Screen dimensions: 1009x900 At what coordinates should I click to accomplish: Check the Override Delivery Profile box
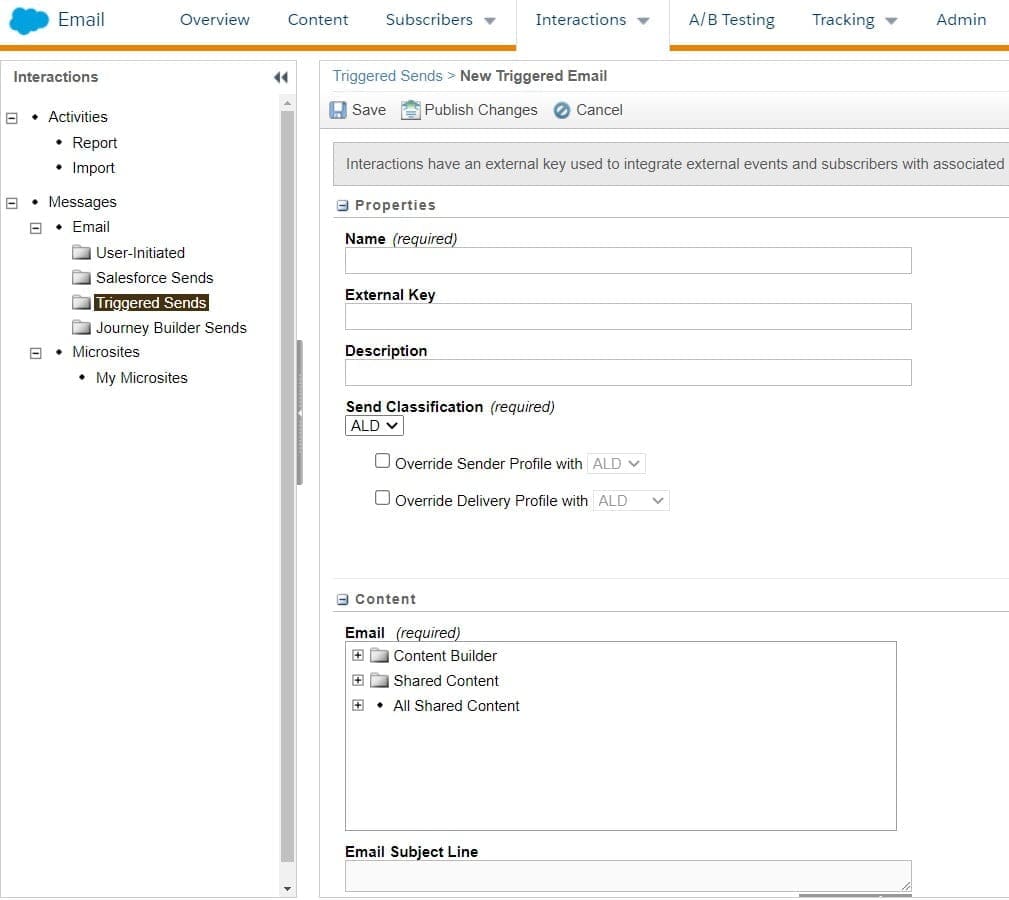[382, 498]
